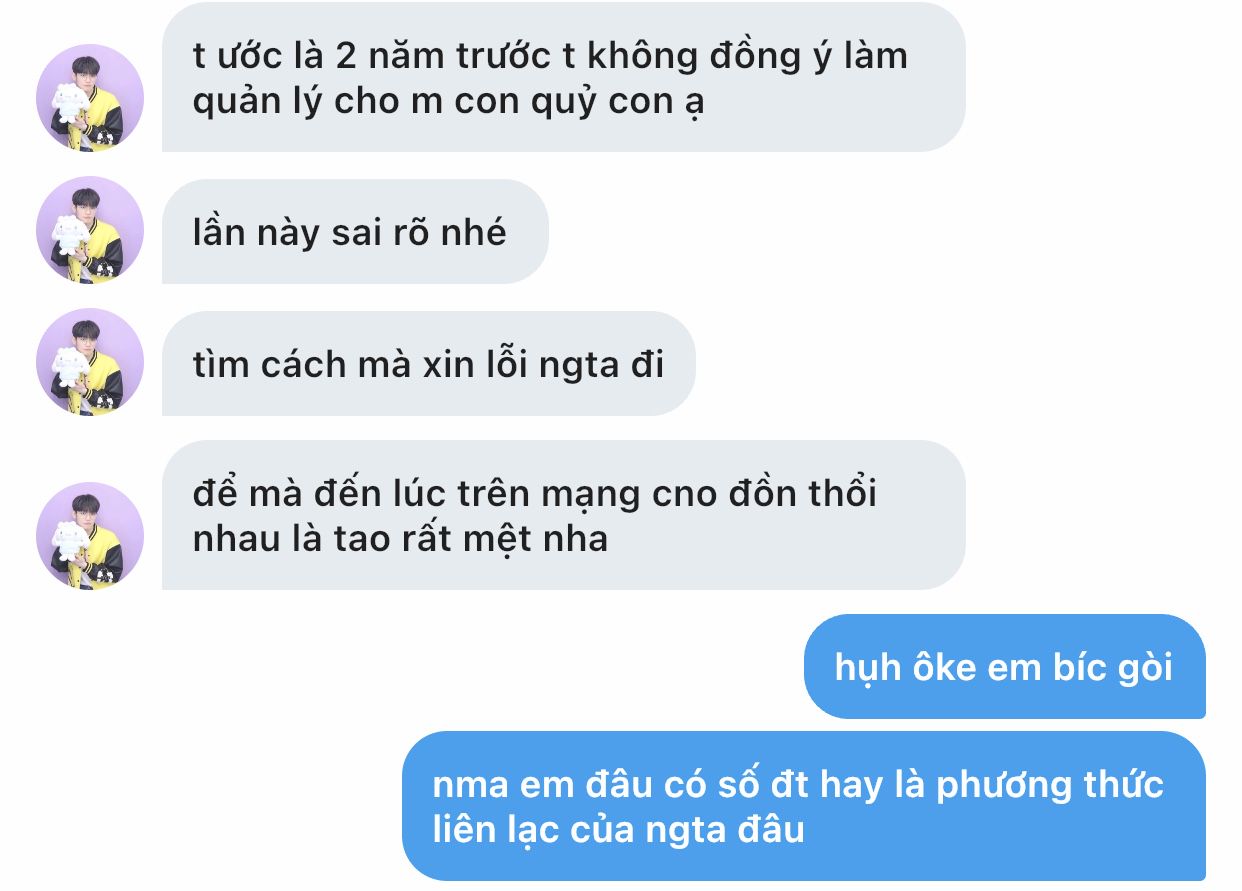Image resolution: width=1242 pixels, height=891 pixels.
Task: Select the 't ước là 2 năm trước' message
Action: [x=563, y=78]
